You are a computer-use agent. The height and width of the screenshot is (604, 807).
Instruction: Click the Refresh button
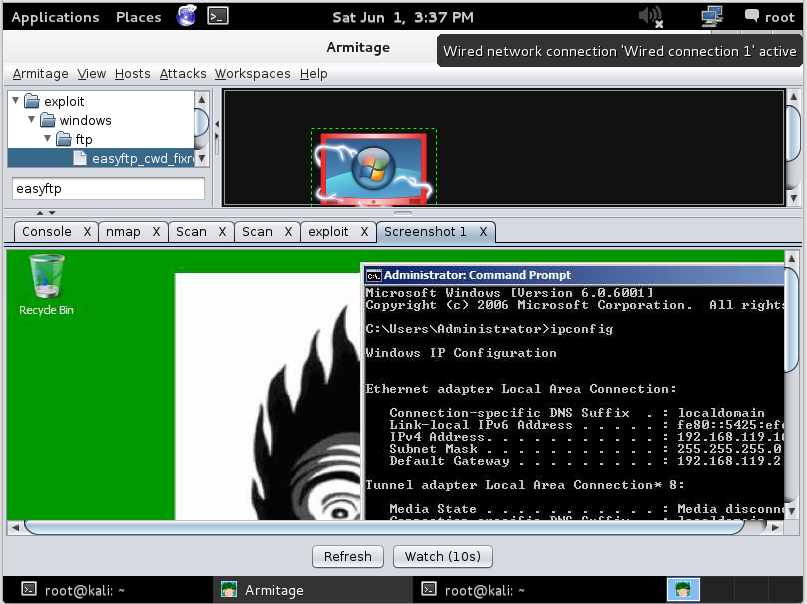pos(348,556)
